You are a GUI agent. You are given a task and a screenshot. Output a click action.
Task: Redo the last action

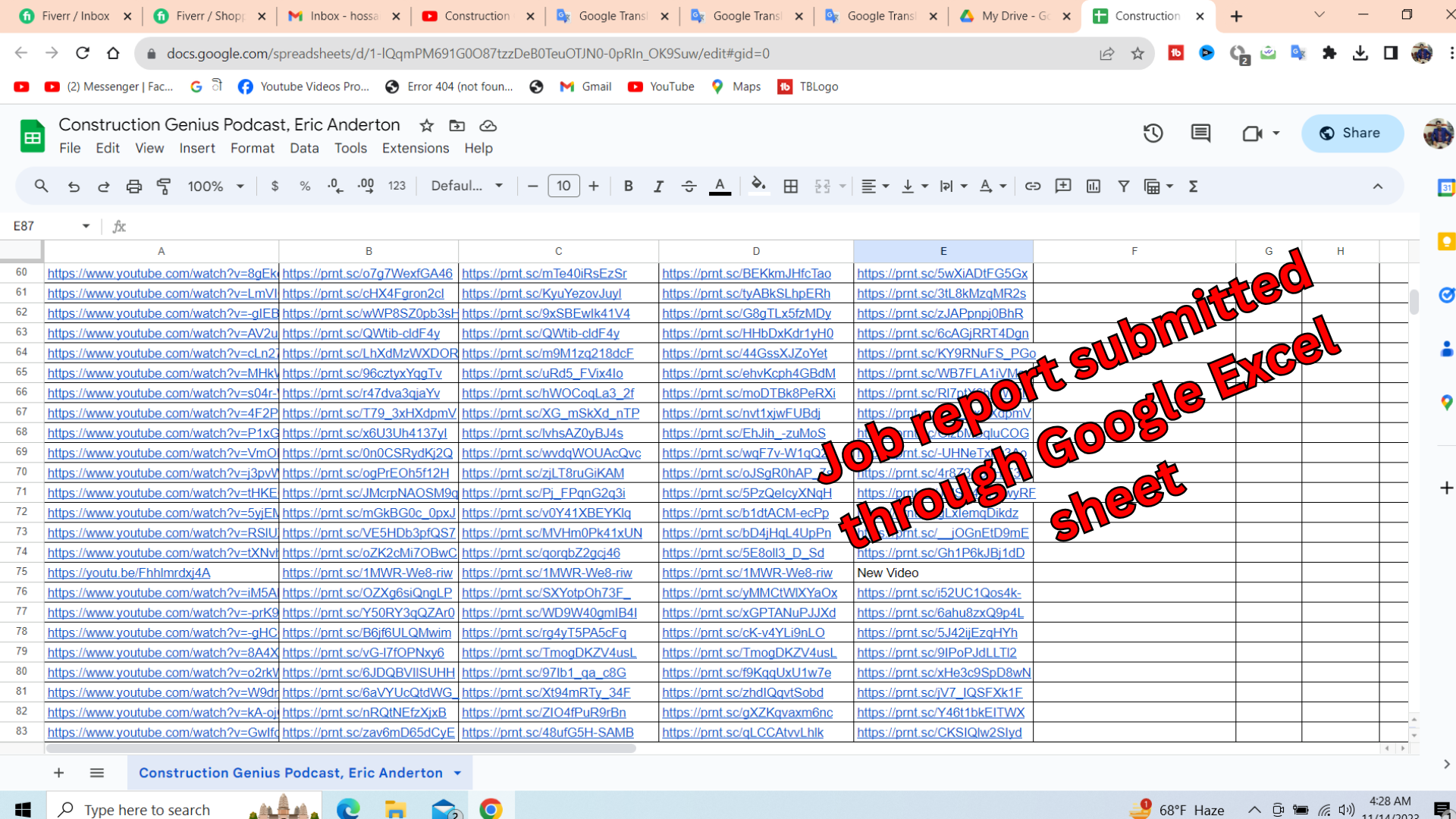[103, 186]
